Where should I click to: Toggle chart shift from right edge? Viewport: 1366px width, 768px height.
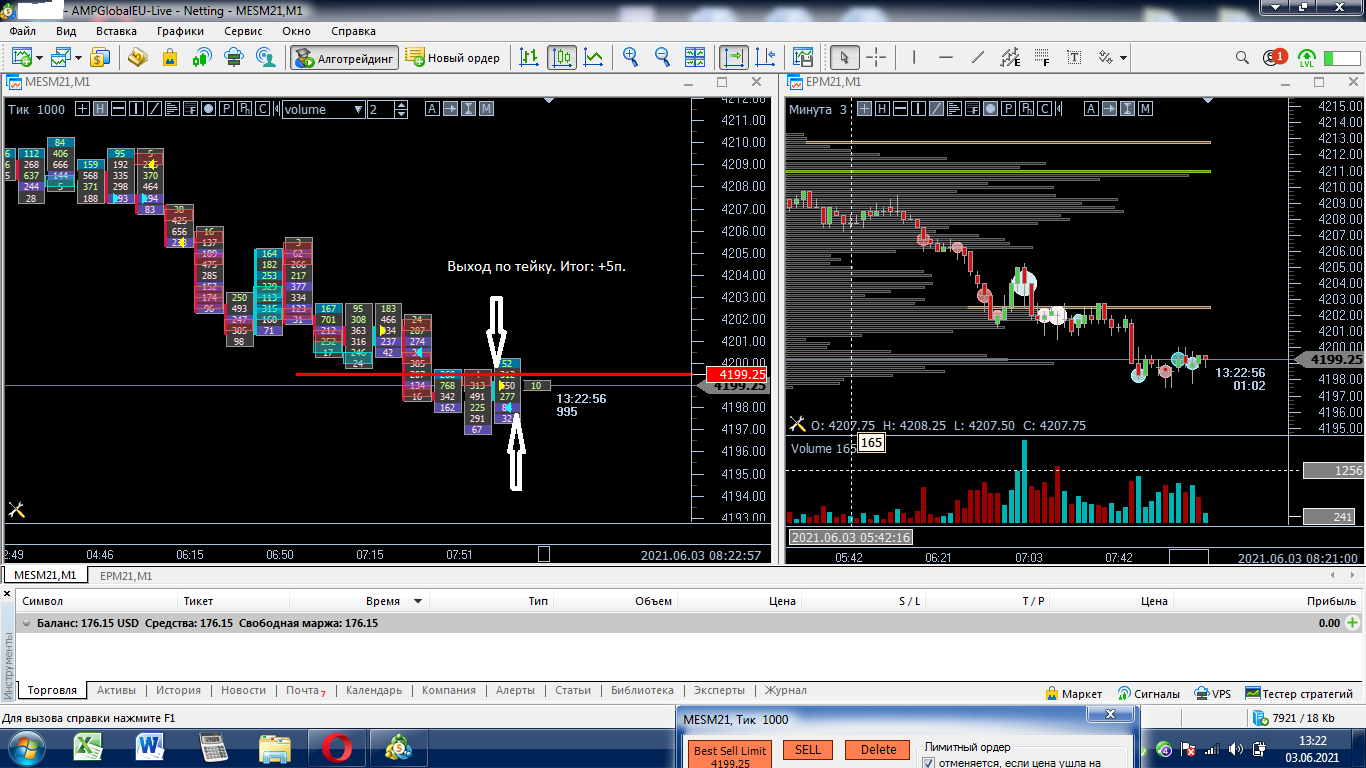click(x=766, y=57)
